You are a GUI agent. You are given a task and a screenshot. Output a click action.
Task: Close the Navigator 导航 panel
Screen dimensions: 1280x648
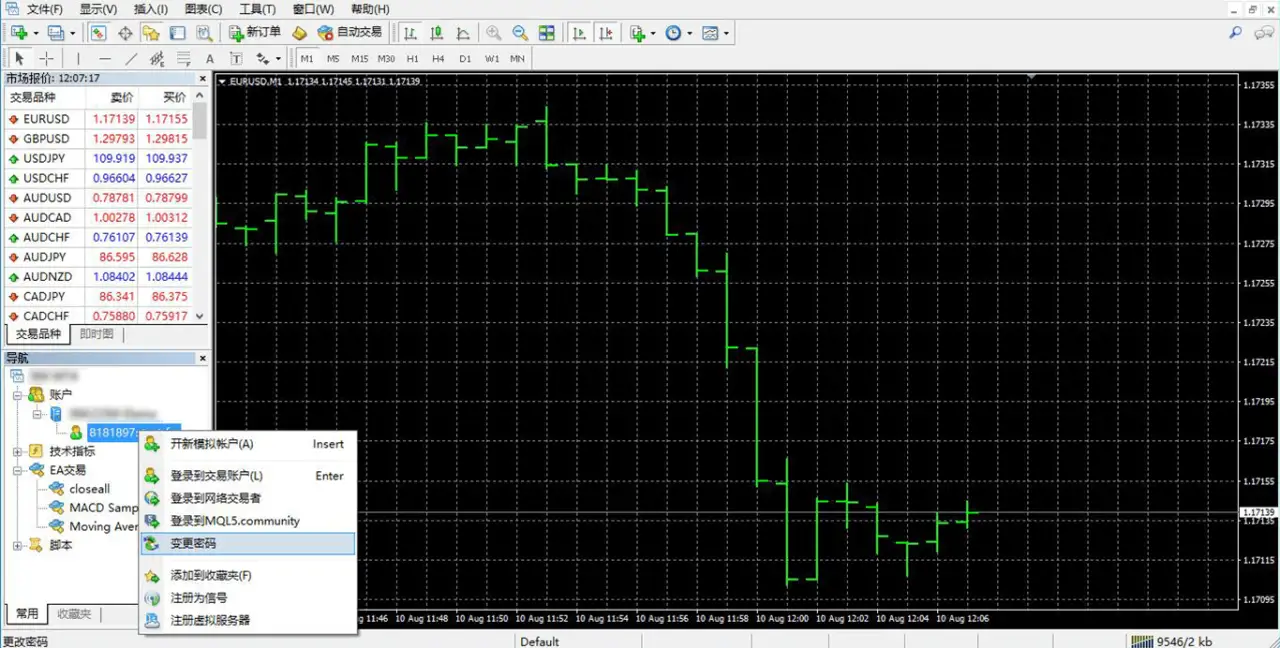click(x=203, y=358)
